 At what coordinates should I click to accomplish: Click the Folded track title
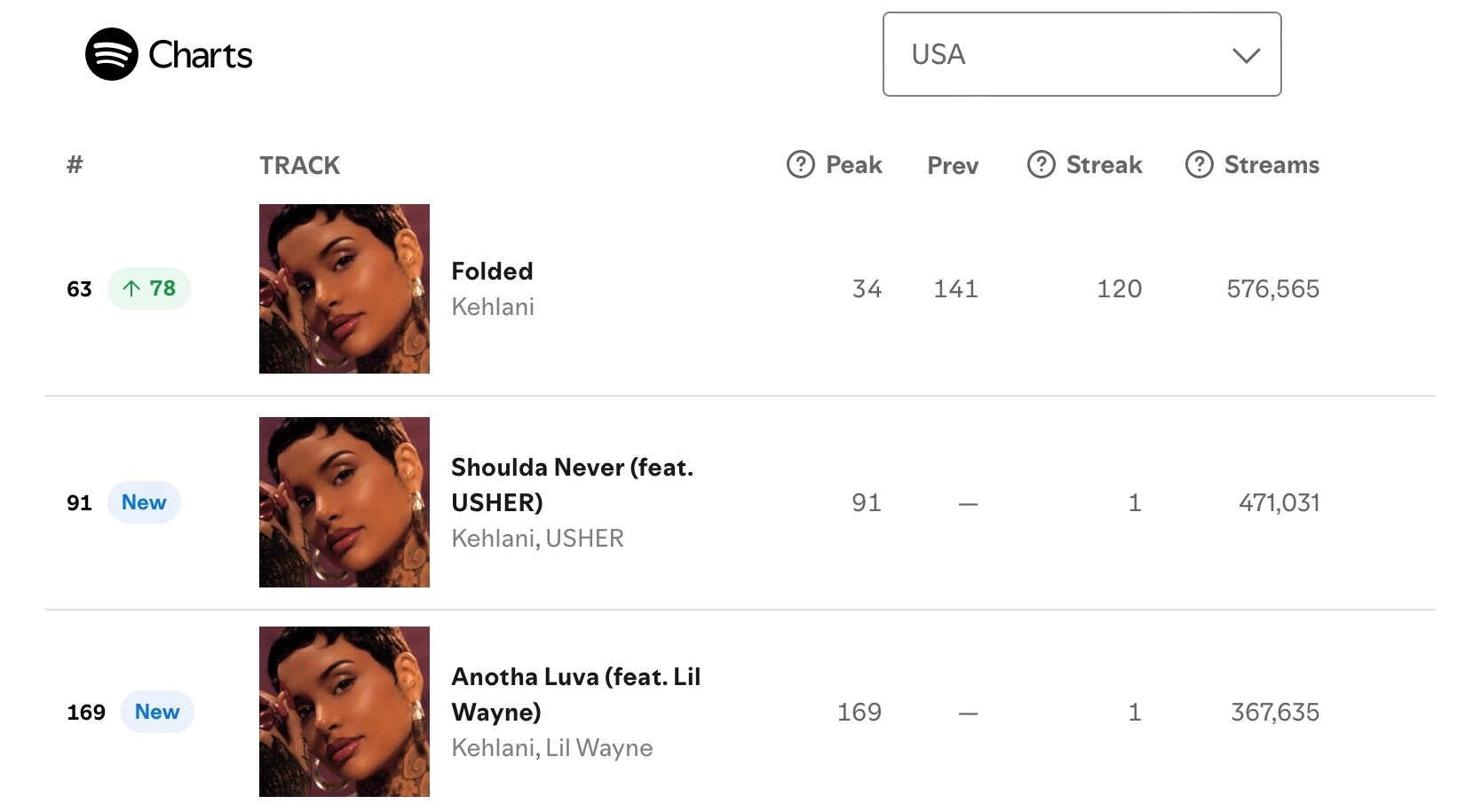click(x=492, y=271)
